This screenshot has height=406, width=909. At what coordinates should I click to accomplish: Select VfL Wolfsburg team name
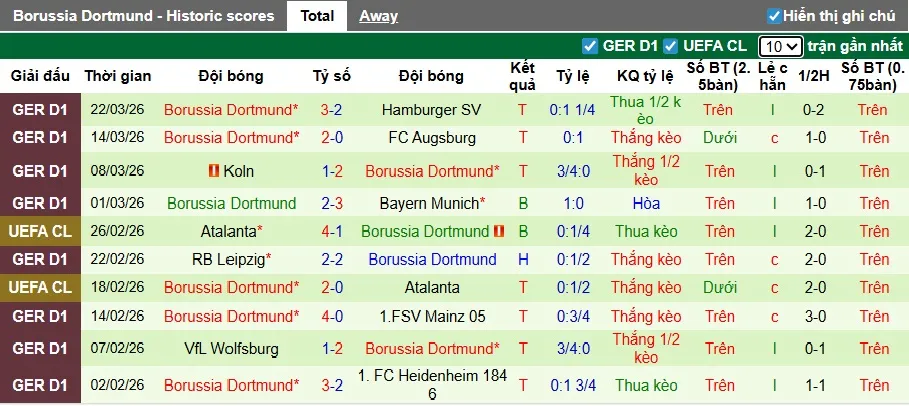231,349
